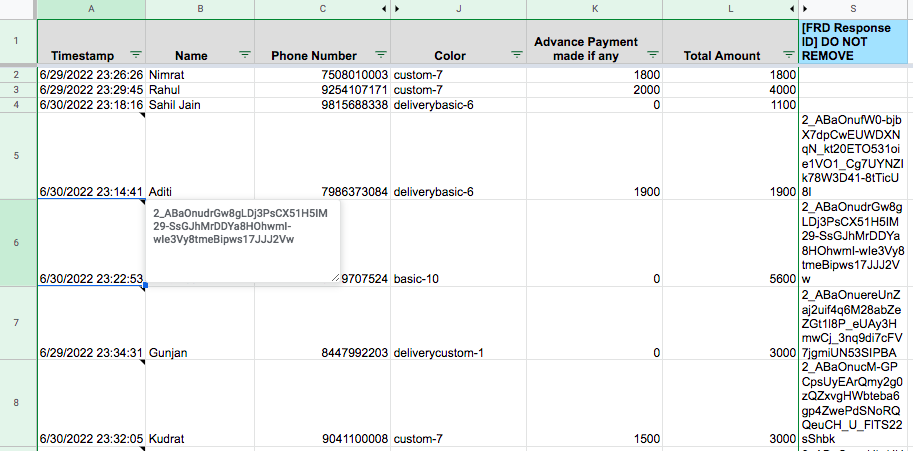This screenshot has width=913, height=451.
Task: Select row 8 header
Action: click(x=16, y=403)
